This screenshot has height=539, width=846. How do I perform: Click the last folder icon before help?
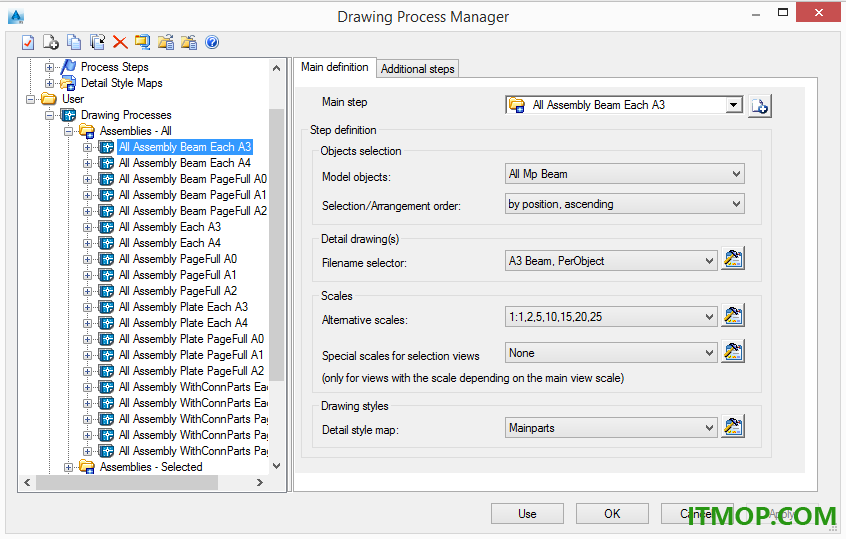[x=189, y=42]
